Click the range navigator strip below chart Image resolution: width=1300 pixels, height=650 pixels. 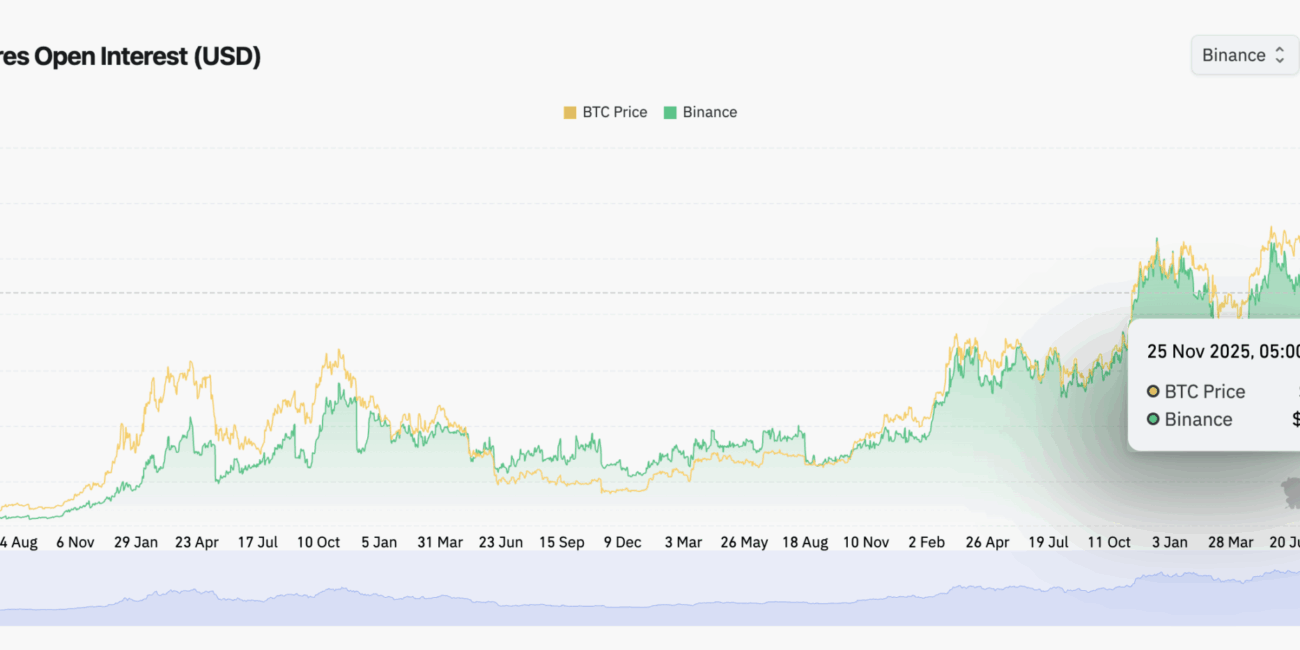650,590
